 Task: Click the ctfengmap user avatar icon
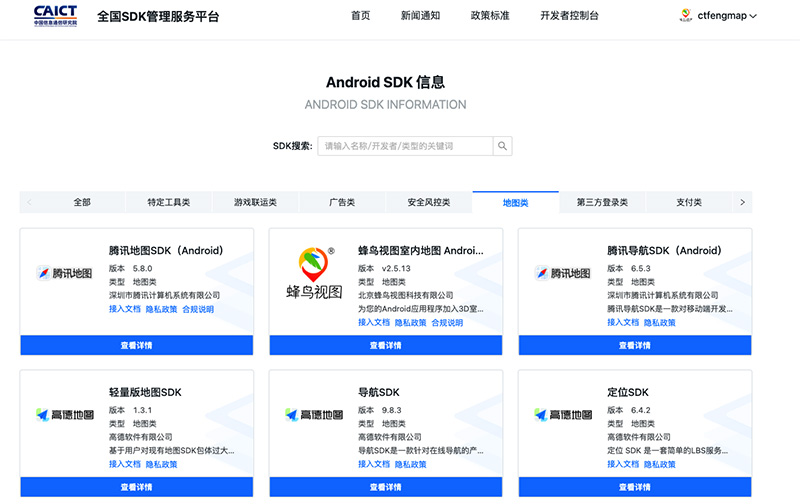(686, 15)
